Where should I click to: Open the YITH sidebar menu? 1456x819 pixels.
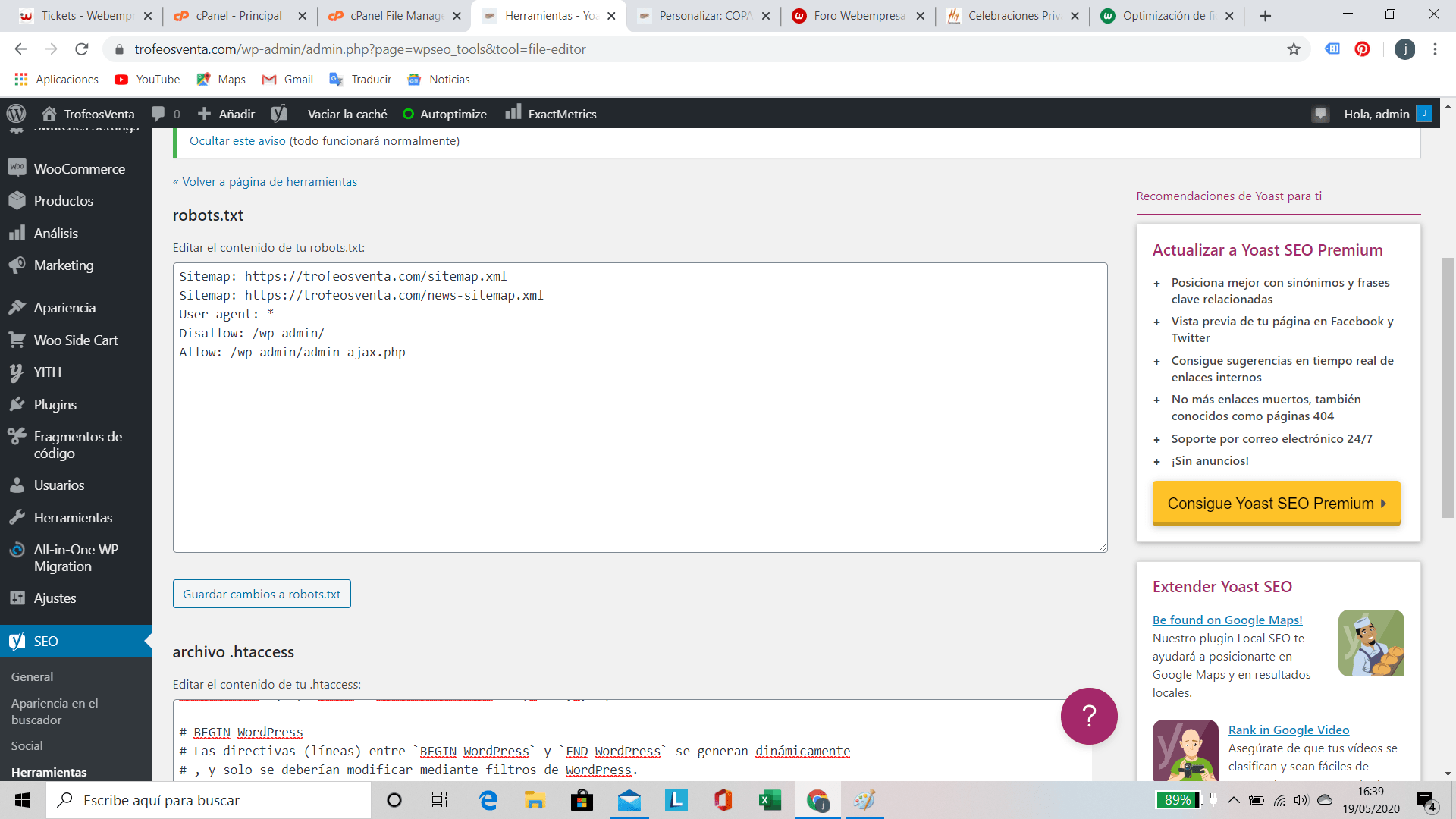pos(76,372)
